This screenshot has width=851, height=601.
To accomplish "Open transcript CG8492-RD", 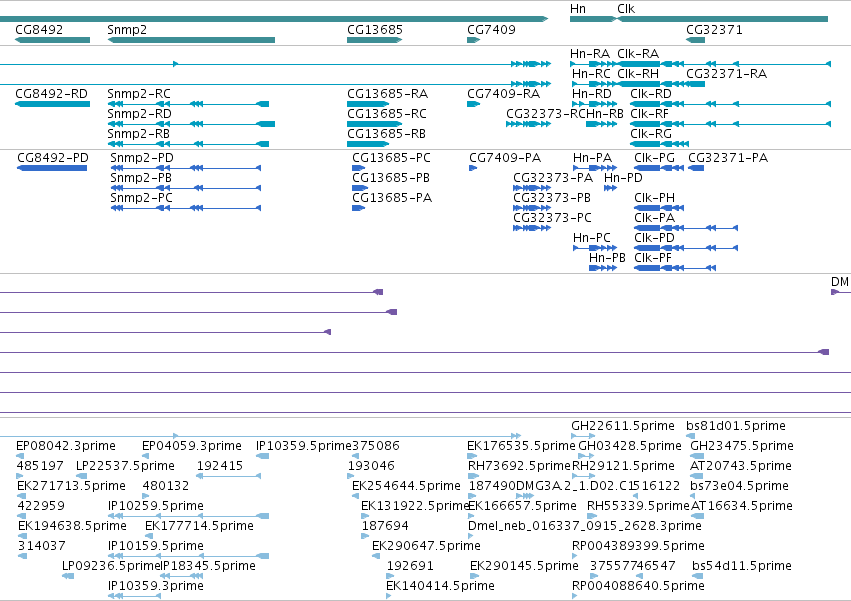I will (x=52, y=94).
